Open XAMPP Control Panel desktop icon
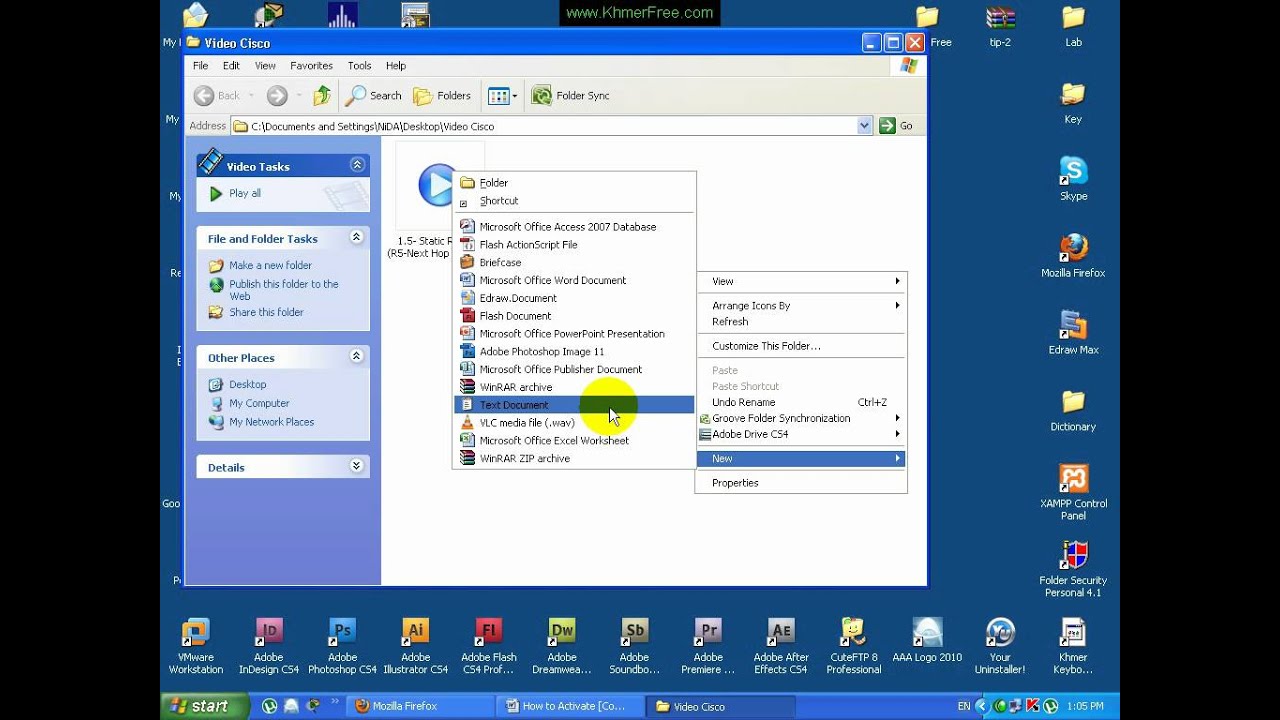The height and width of the screenshot is (720, 1280). coord(1073,492)
